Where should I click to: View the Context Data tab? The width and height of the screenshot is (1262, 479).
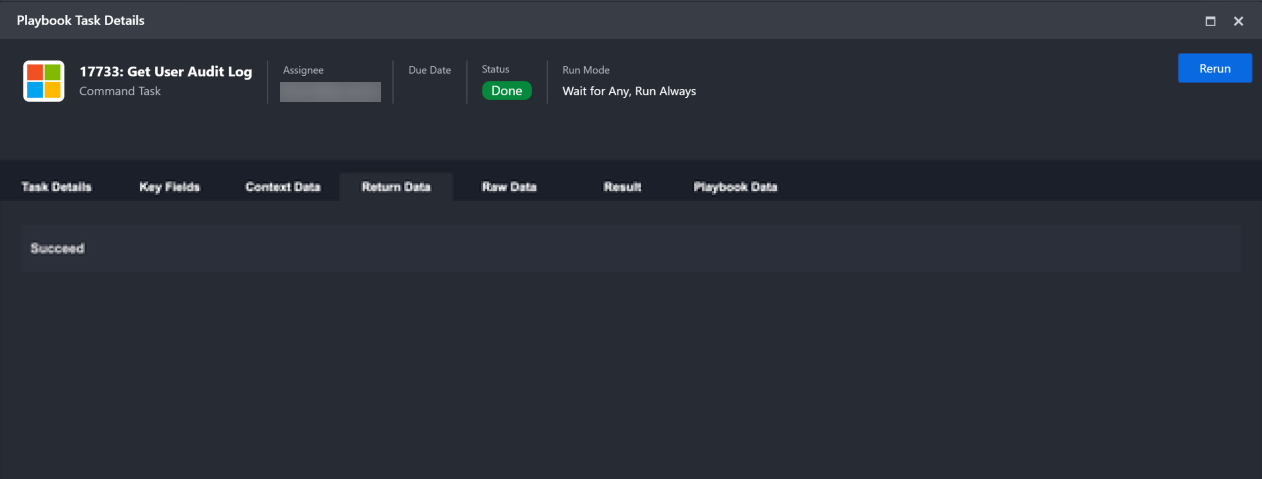coord(283,187)
